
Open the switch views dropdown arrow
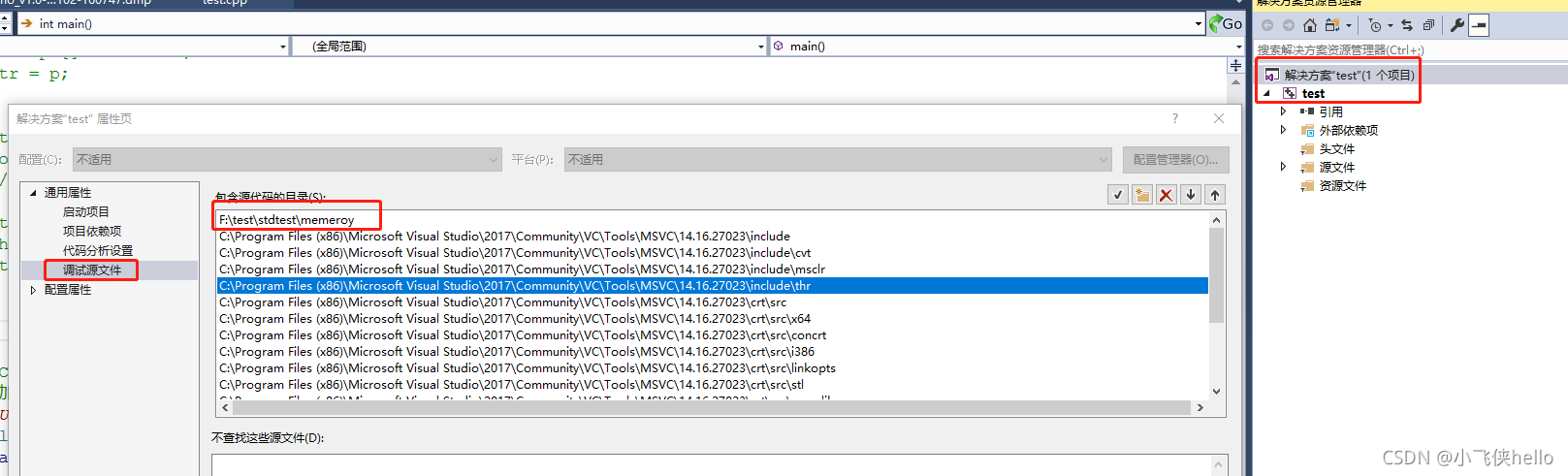(x=1349, y=26)
